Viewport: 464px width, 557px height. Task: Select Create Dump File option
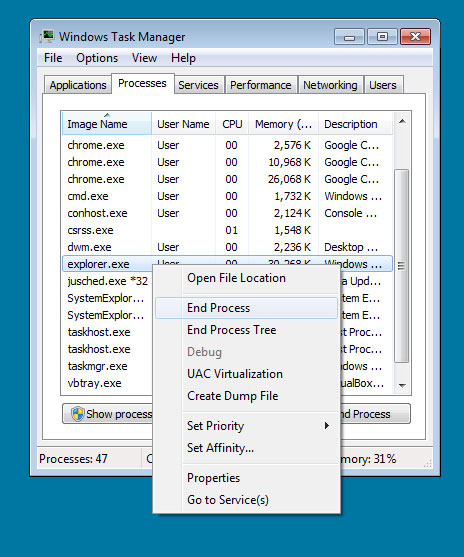[x=246, y=396]
